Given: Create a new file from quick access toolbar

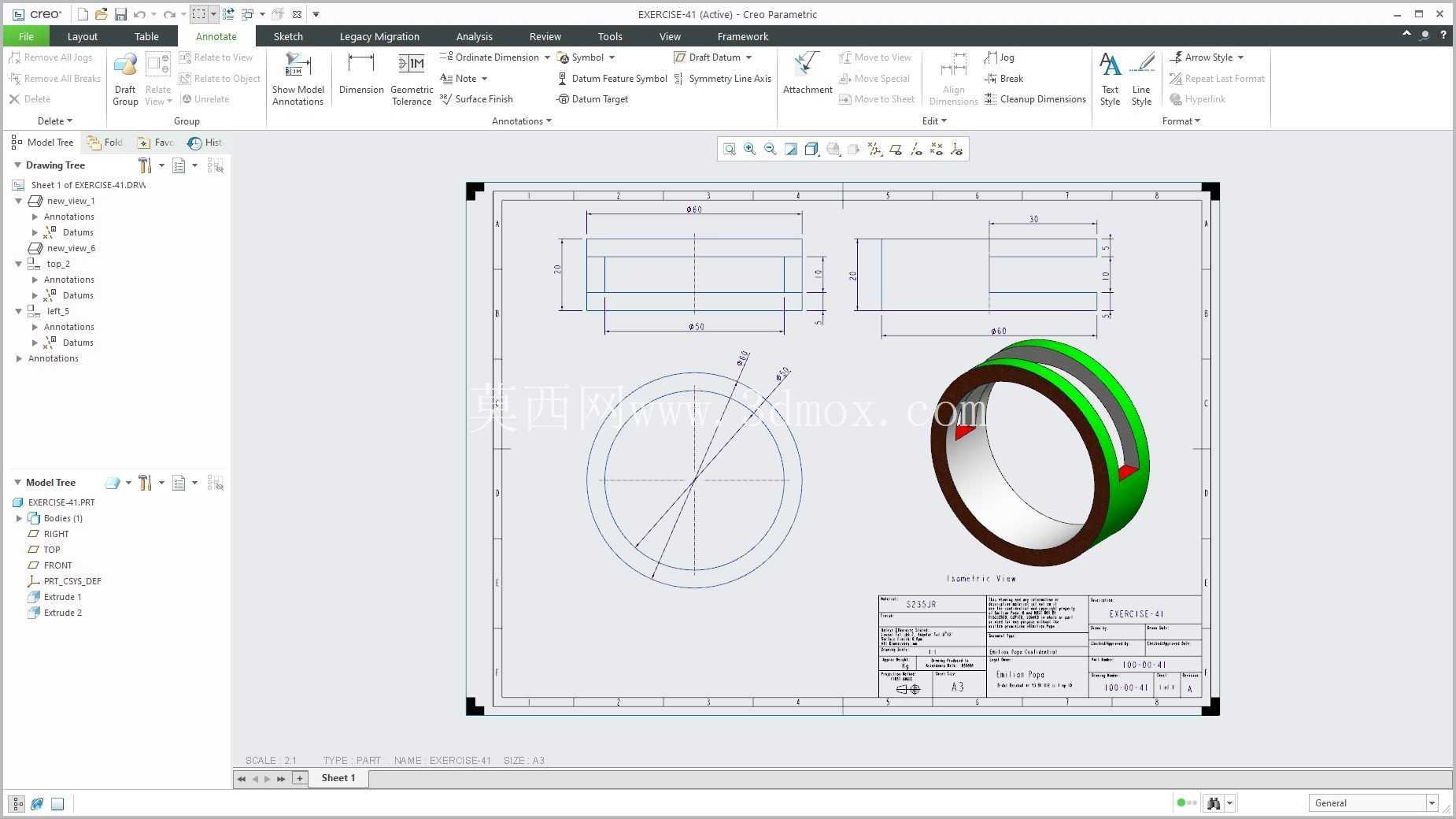Looking at the screenshot, I should (x=83, y=14).
